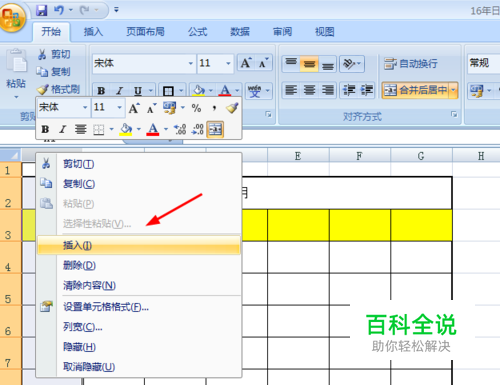Screen dimensions: 500x385
Task: Click Wrap Text (自动换行) button
Action: coord(411,63)
